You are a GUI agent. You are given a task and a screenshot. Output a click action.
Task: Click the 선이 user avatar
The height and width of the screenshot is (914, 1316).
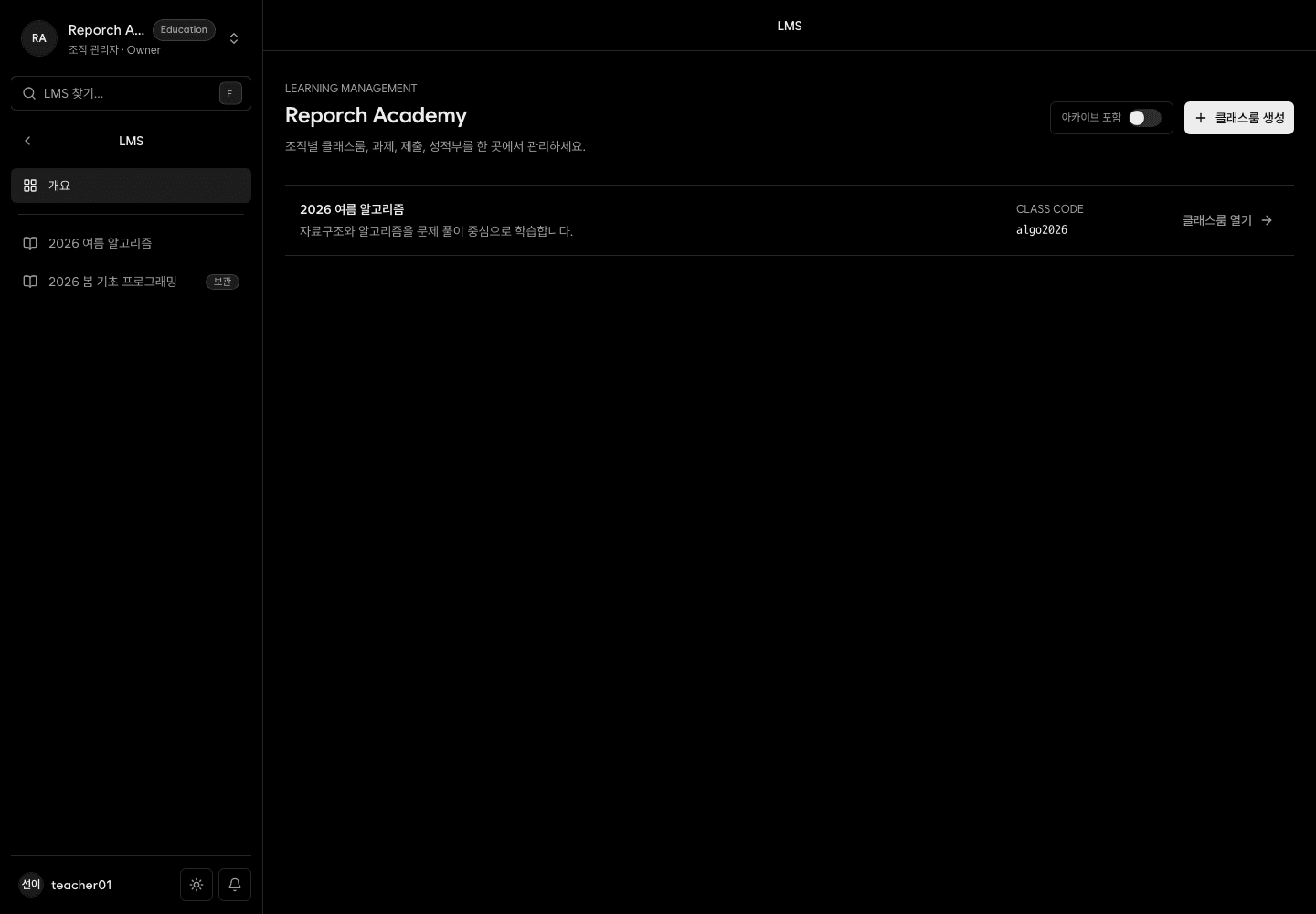[31, 885]
